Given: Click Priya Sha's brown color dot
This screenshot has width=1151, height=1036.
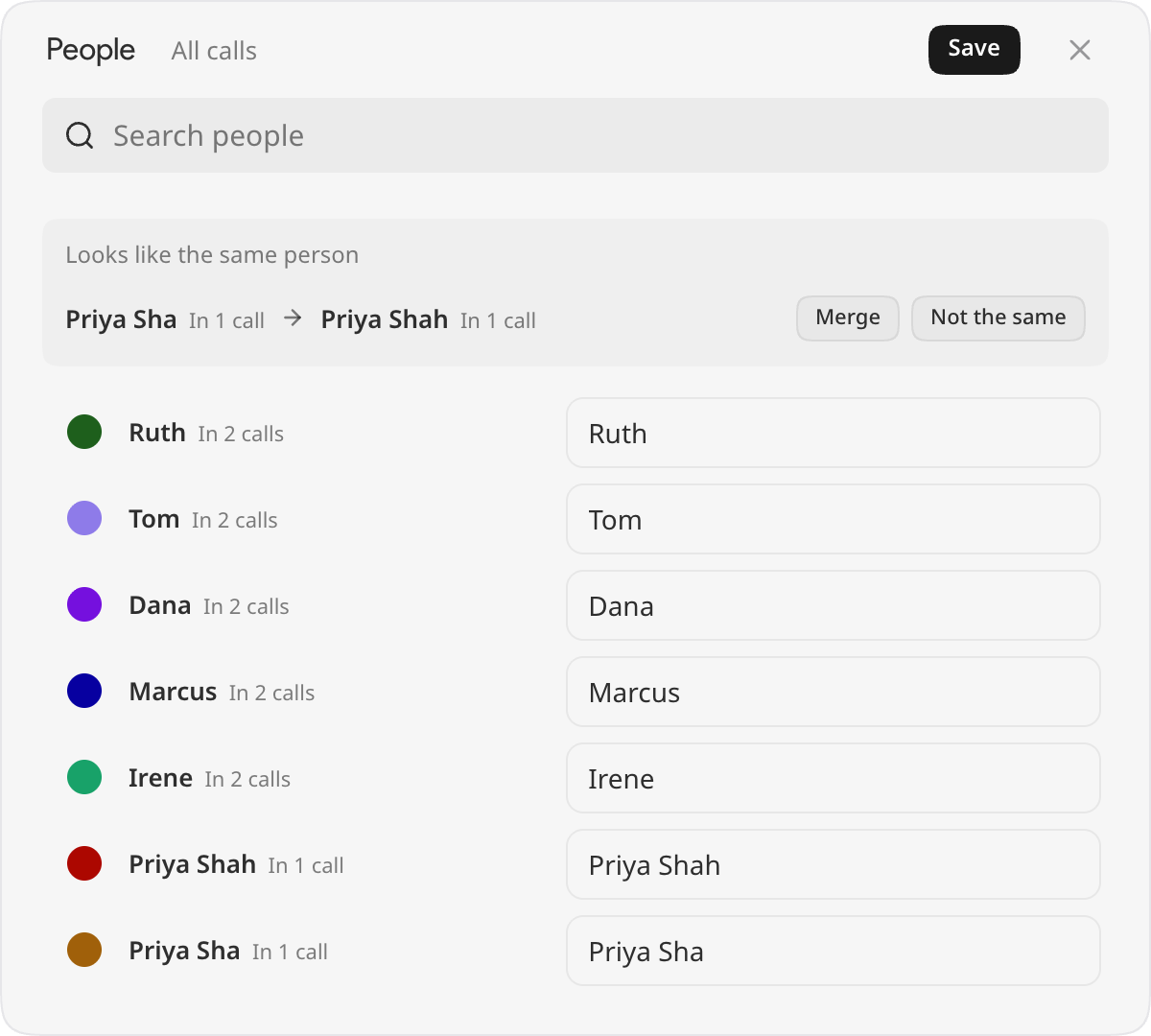Looking at the screenshot, I should tap(84, 950).
